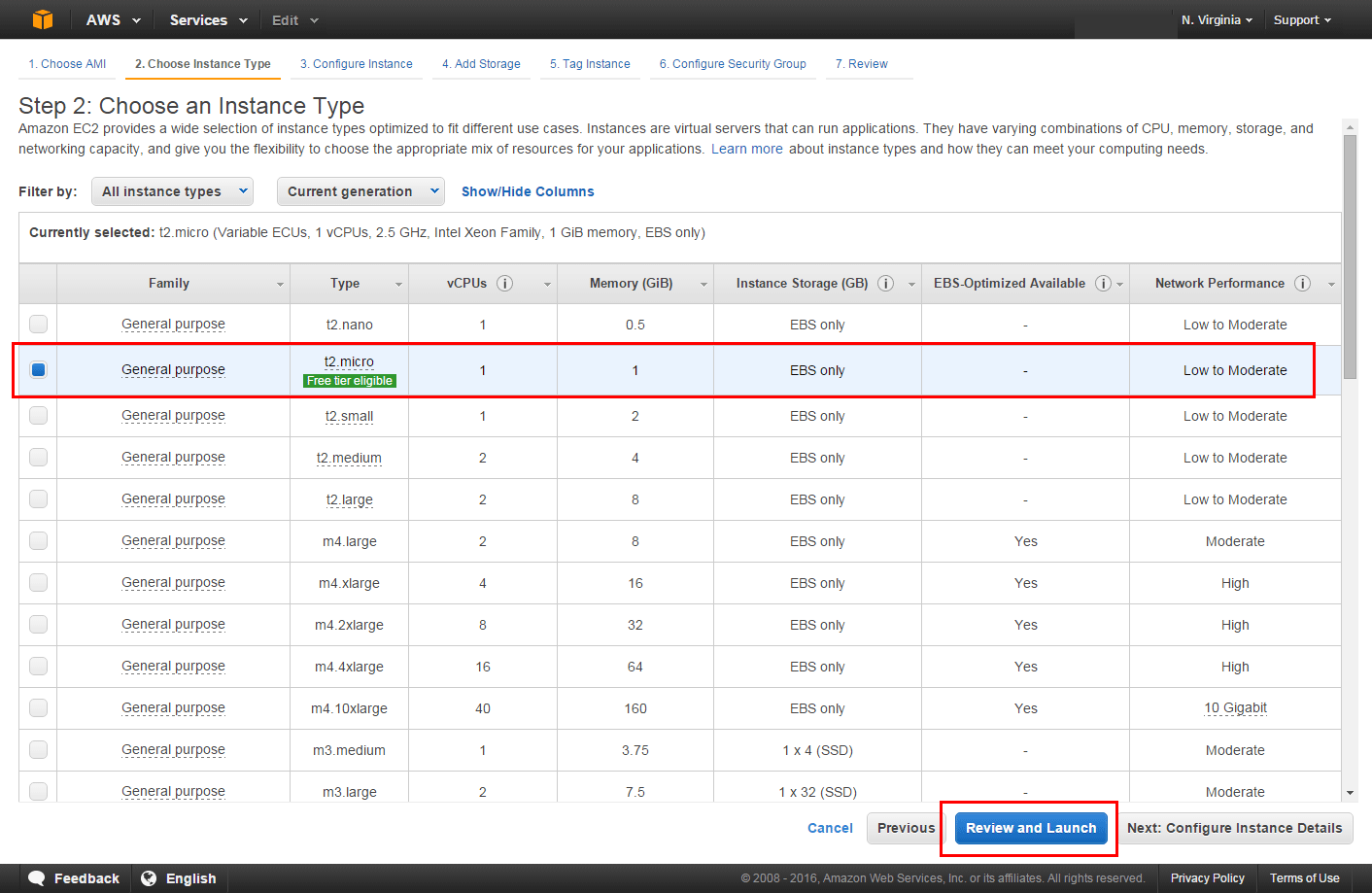Click the scrollbar up arrow

coord(1350,126)
